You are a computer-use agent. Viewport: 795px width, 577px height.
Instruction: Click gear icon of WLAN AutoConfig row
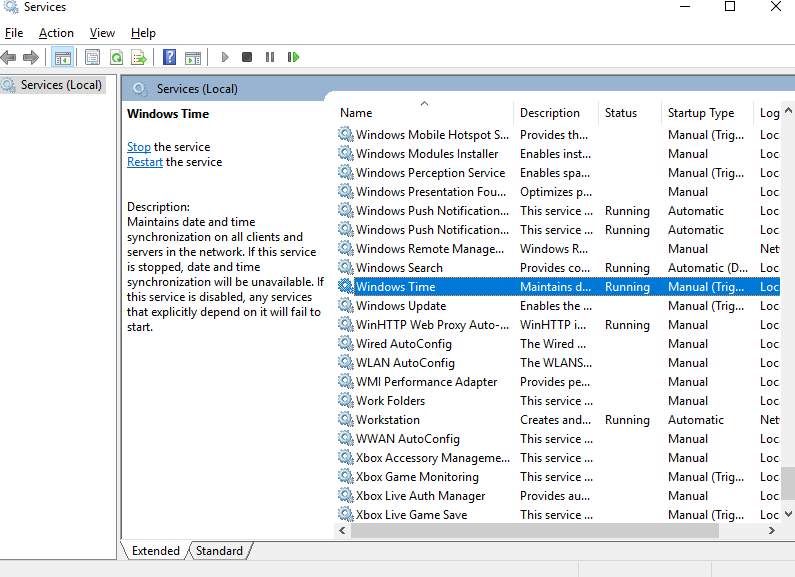click(x=345, y=362)
